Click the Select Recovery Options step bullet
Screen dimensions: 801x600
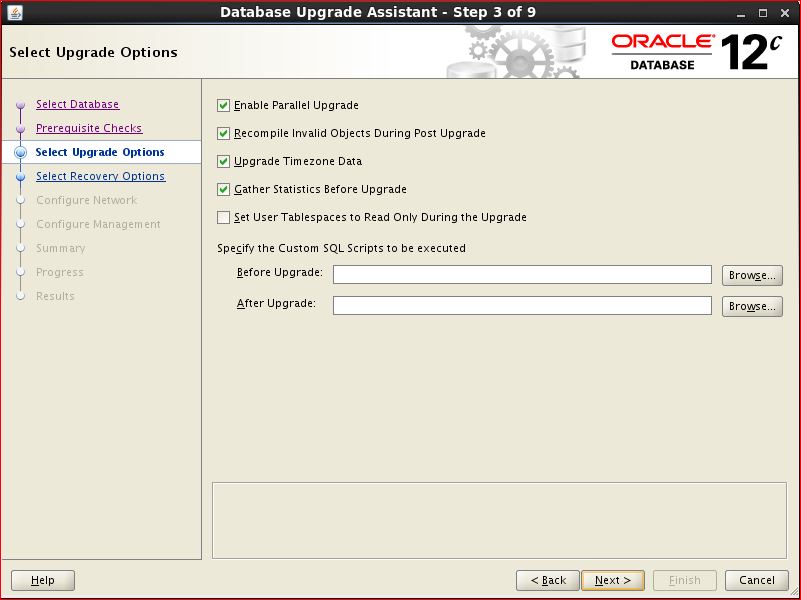pyautogui.click(x=20, y=177)
